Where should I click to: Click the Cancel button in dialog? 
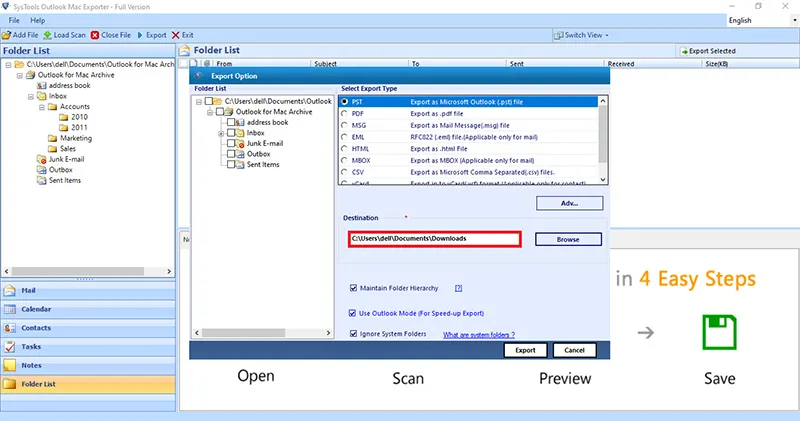(574, 350)
